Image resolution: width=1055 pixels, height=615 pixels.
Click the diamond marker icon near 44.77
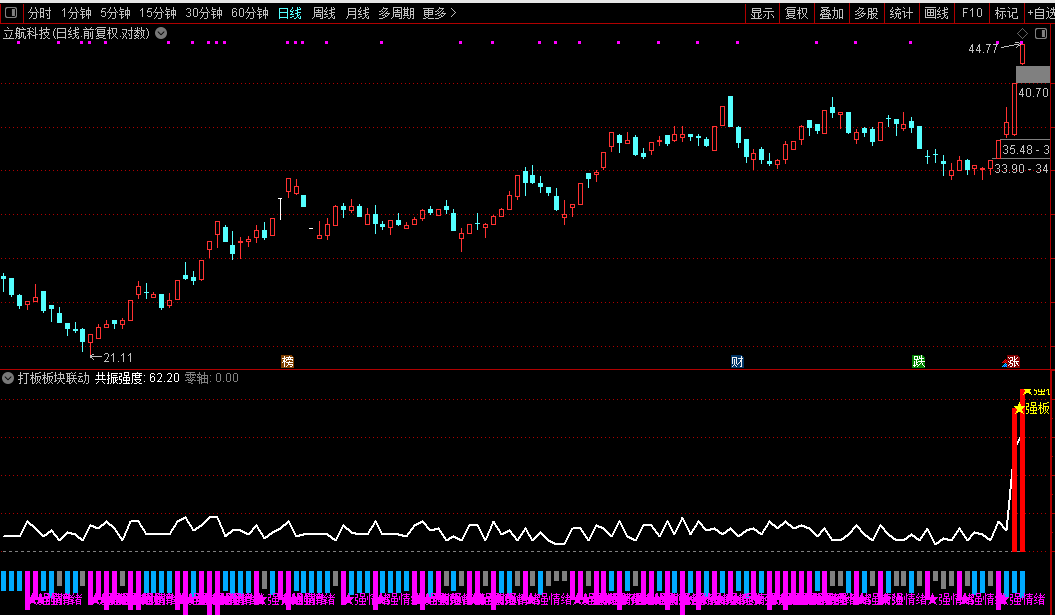click(1023, 33)
